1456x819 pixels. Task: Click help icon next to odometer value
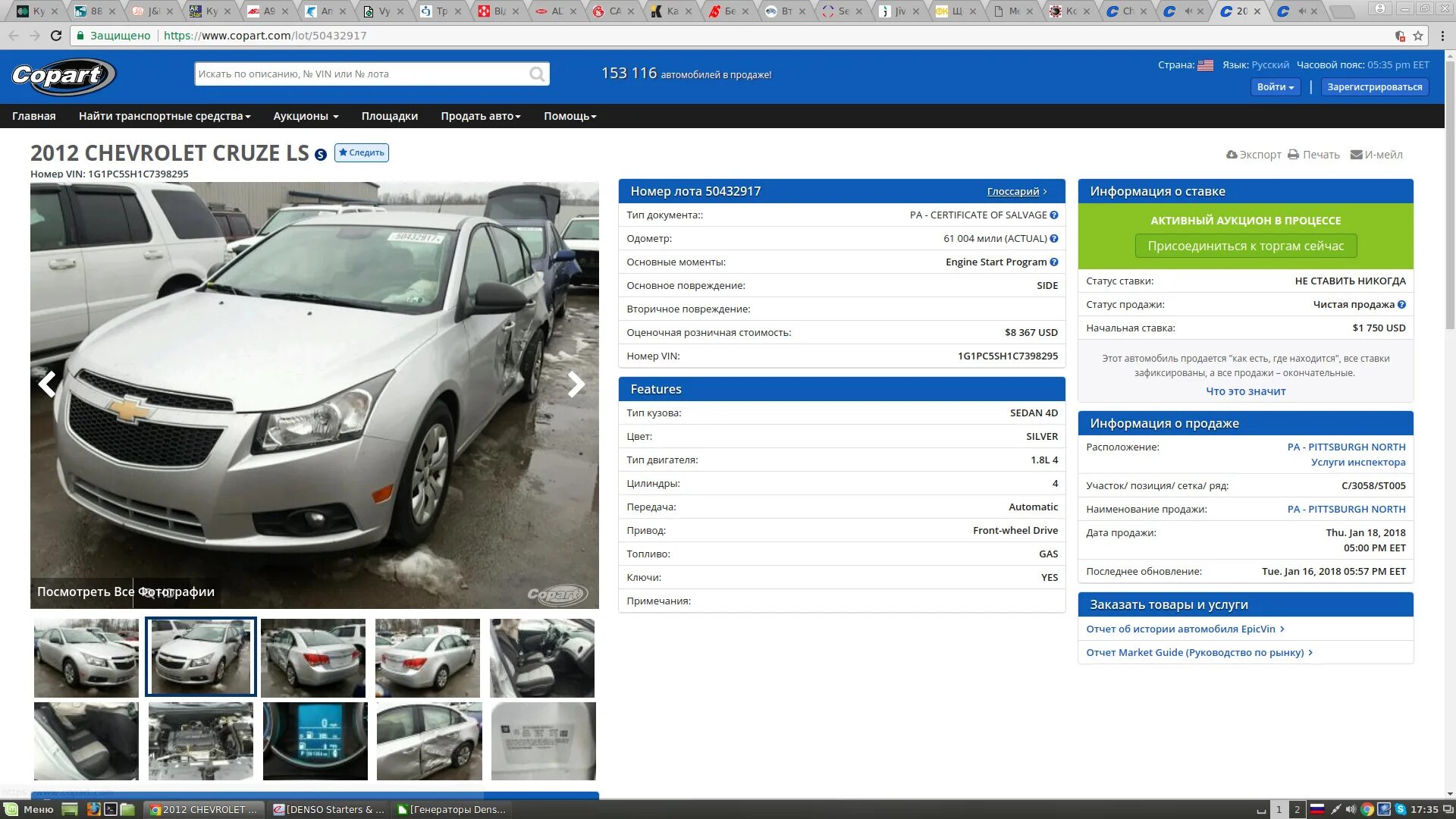coord(1054,239)
